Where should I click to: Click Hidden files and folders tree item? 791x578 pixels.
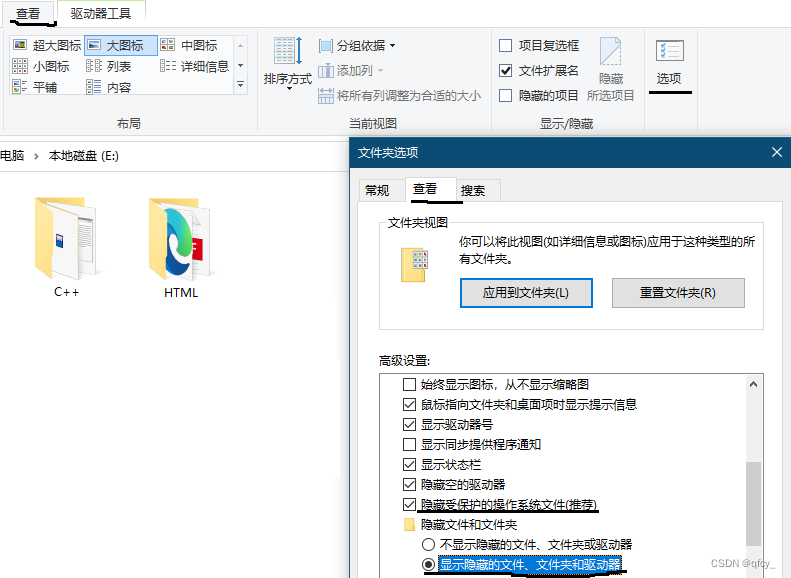click(461, 525)
